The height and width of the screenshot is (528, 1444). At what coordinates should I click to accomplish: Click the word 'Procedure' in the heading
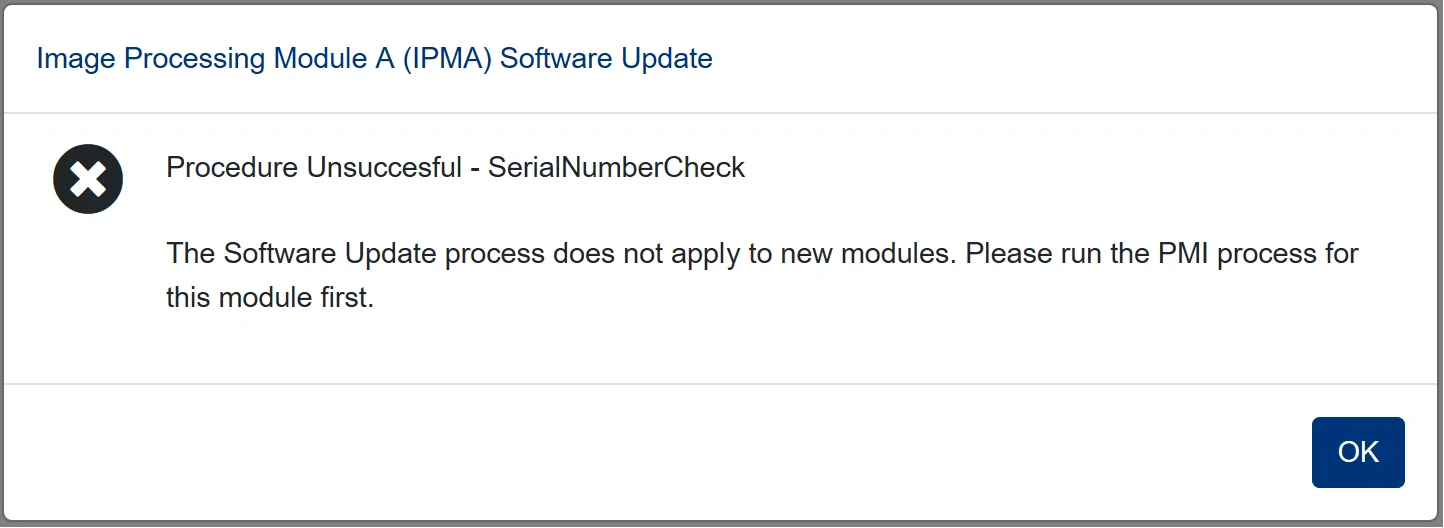232,167
